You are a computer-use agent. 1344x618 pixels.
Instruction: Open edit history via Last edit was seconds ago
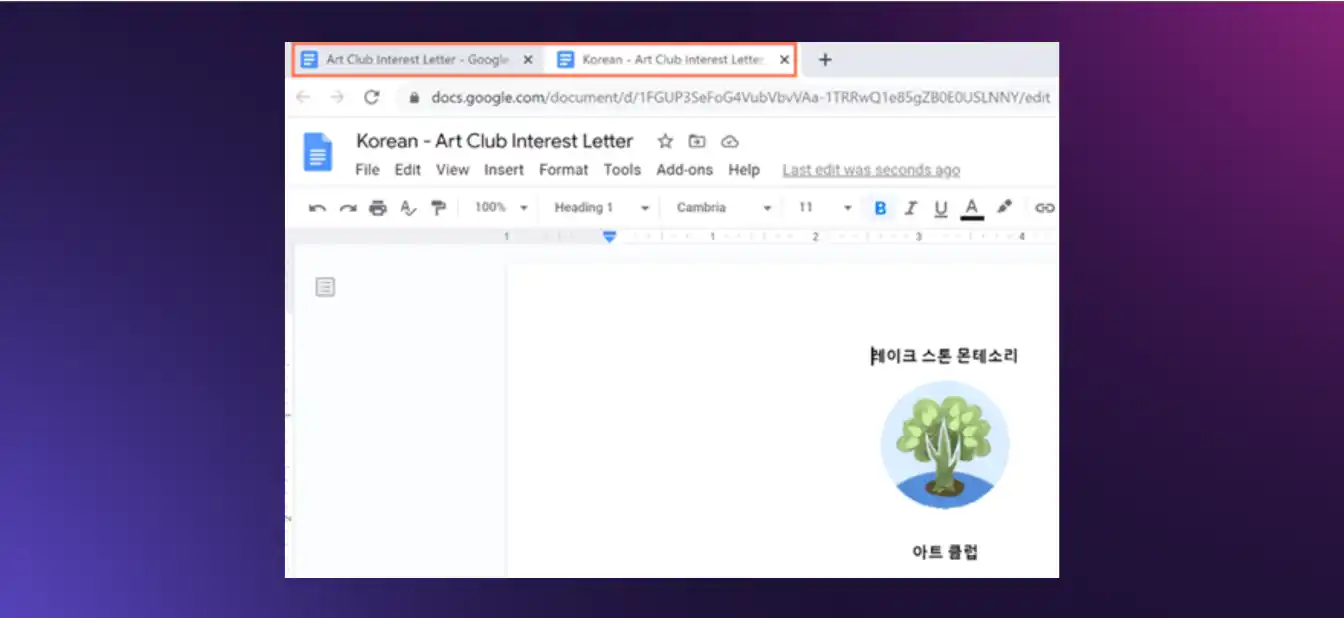click(870, 170)
